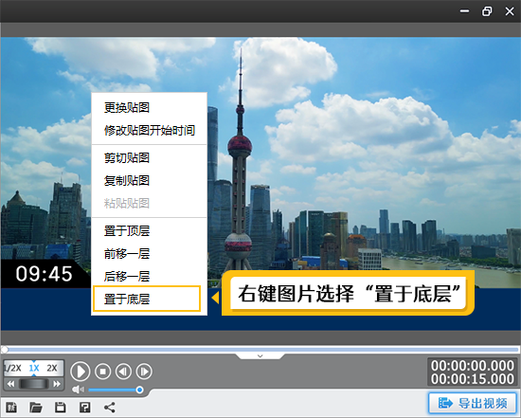
Task: Choose 置于底层 to send to bottom
Action: pyautogui.click(x=147, y=299)
